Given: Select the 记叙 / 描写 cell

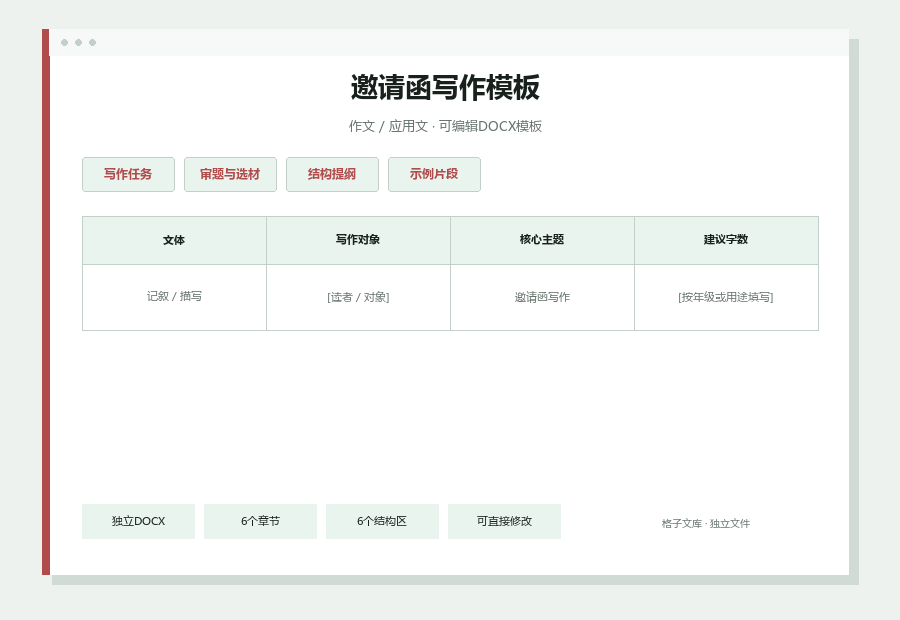Looking at the screenshot, I should [174, 297].
